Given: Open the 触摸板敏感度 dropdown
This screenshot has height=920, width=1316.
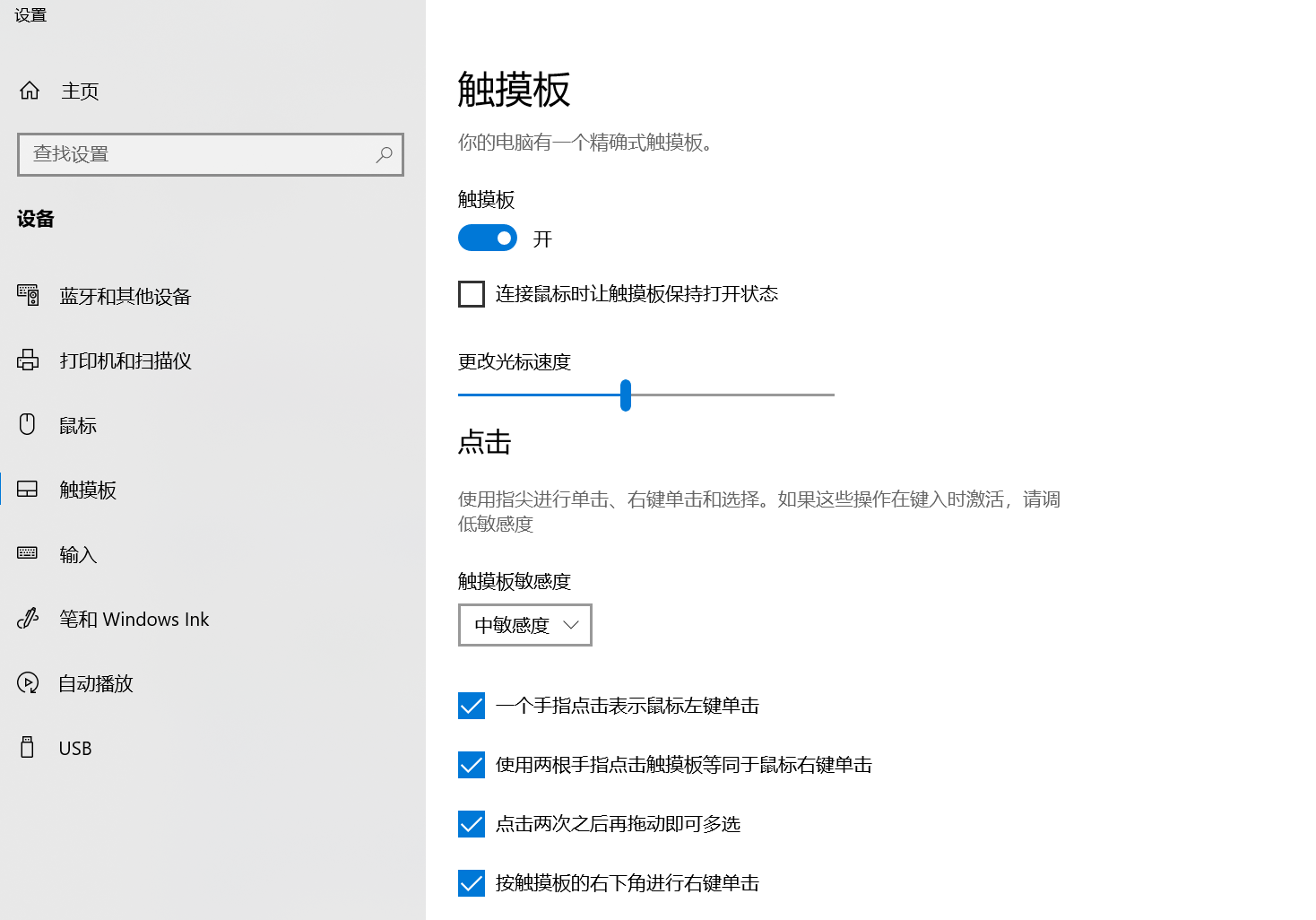Looking at the screenshot, I should point(524,625).
